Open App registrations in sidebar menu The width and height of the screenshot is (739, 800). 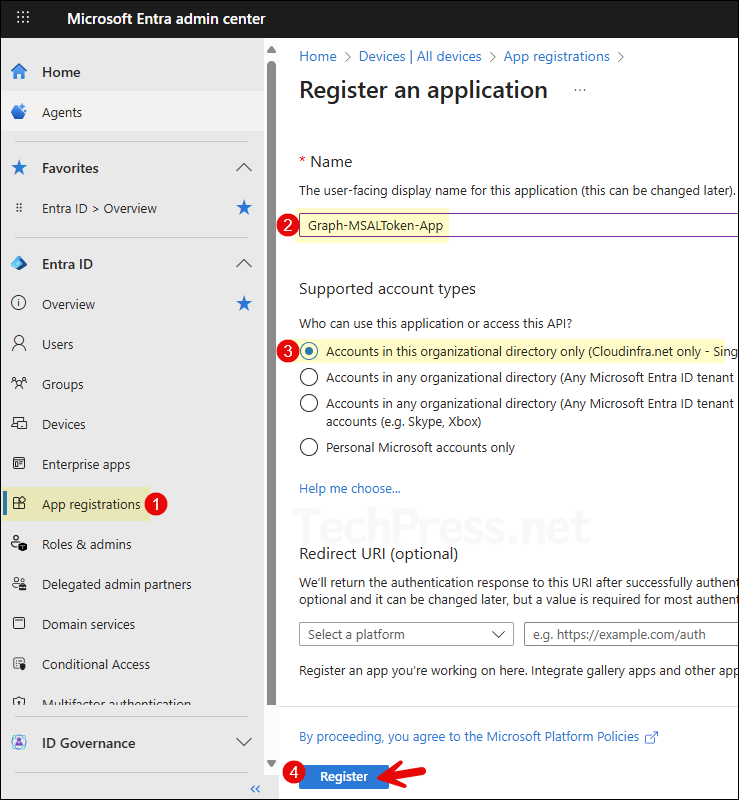point(91,504)
